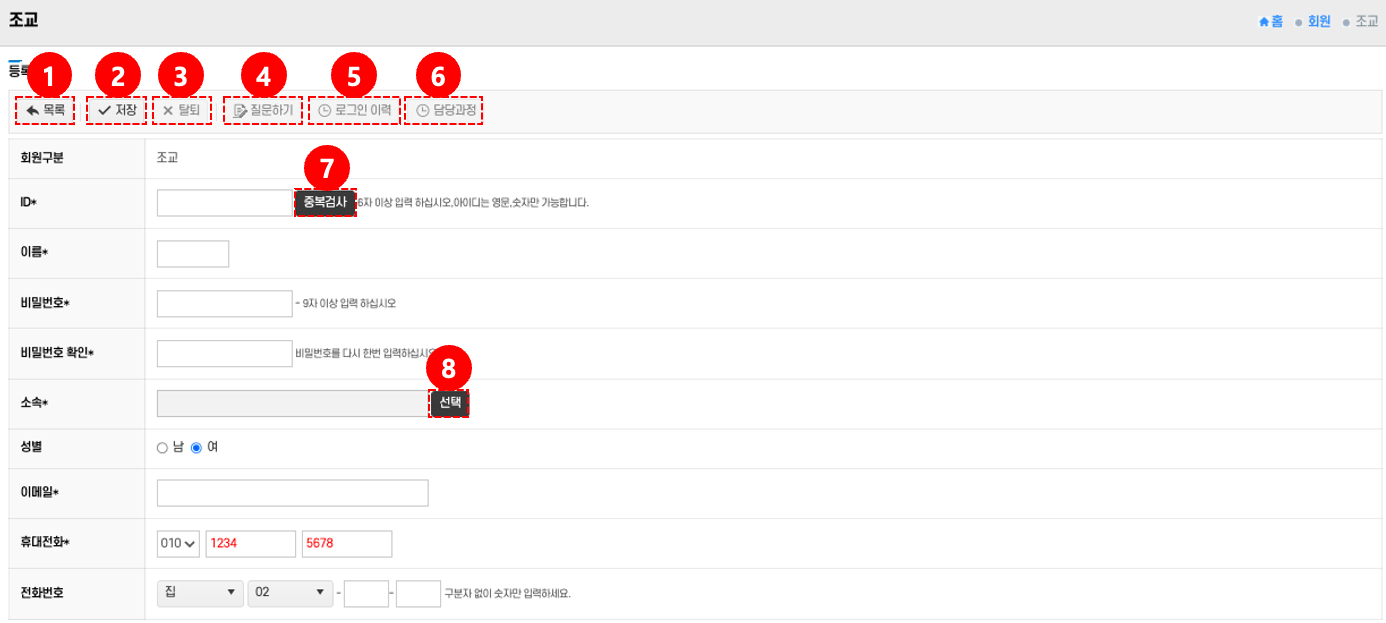Click the 목록 back-arrow button

click(x=45, y=110)
